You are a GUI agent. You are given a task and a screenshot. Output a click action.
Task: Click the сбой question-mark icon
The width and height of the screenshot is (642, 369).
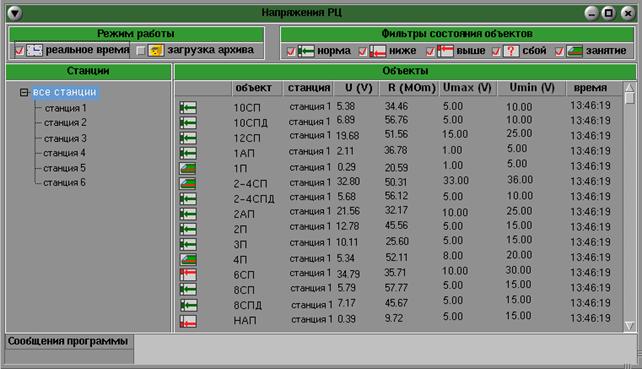click(x=511, y=51)
